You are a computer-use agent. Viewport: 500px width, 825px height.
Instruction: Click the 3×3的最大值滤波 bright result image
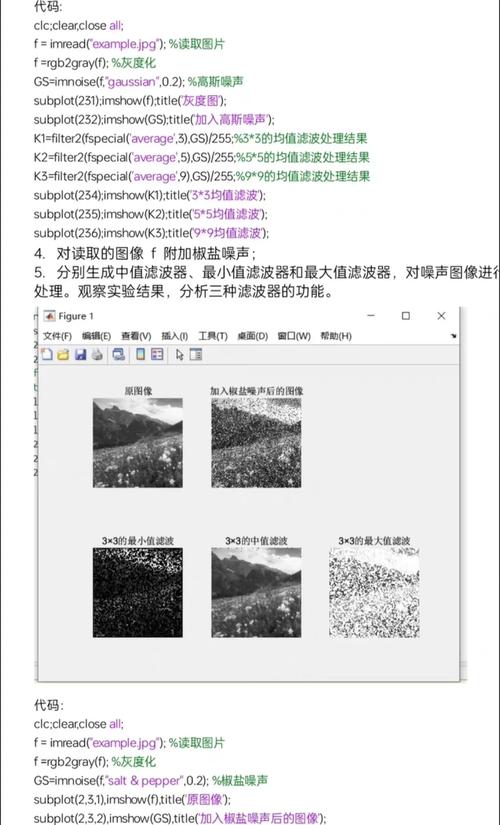pyautogui.click(x=374, y=592)
